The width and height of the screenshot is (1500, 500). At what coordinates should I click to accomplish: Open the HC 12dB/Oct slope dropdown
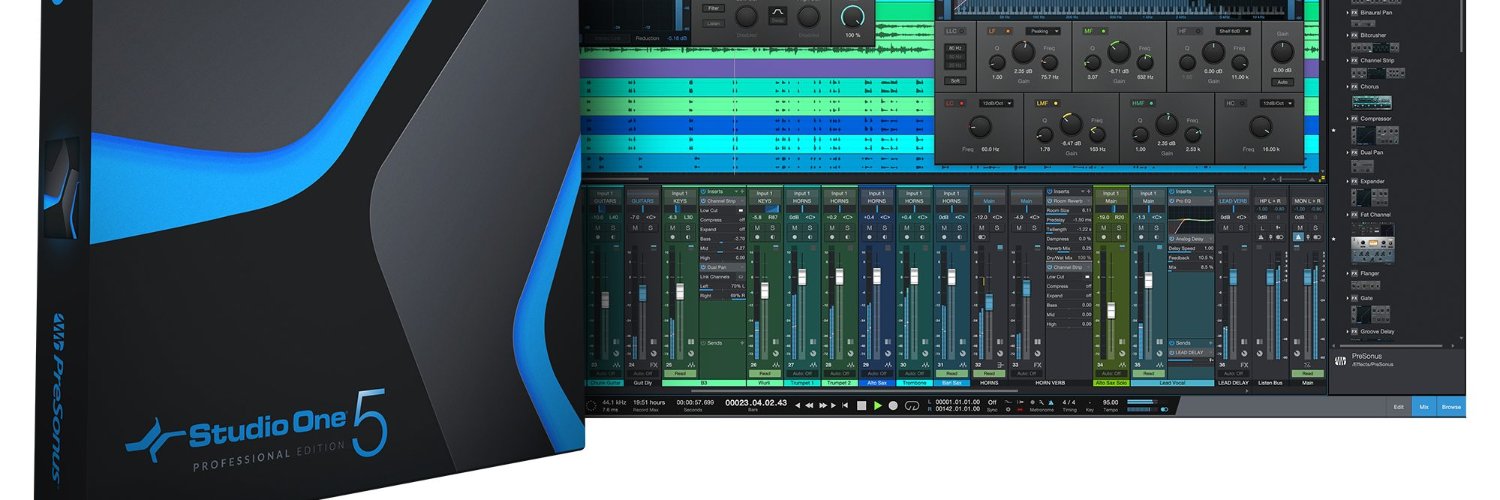[1277, 103]
